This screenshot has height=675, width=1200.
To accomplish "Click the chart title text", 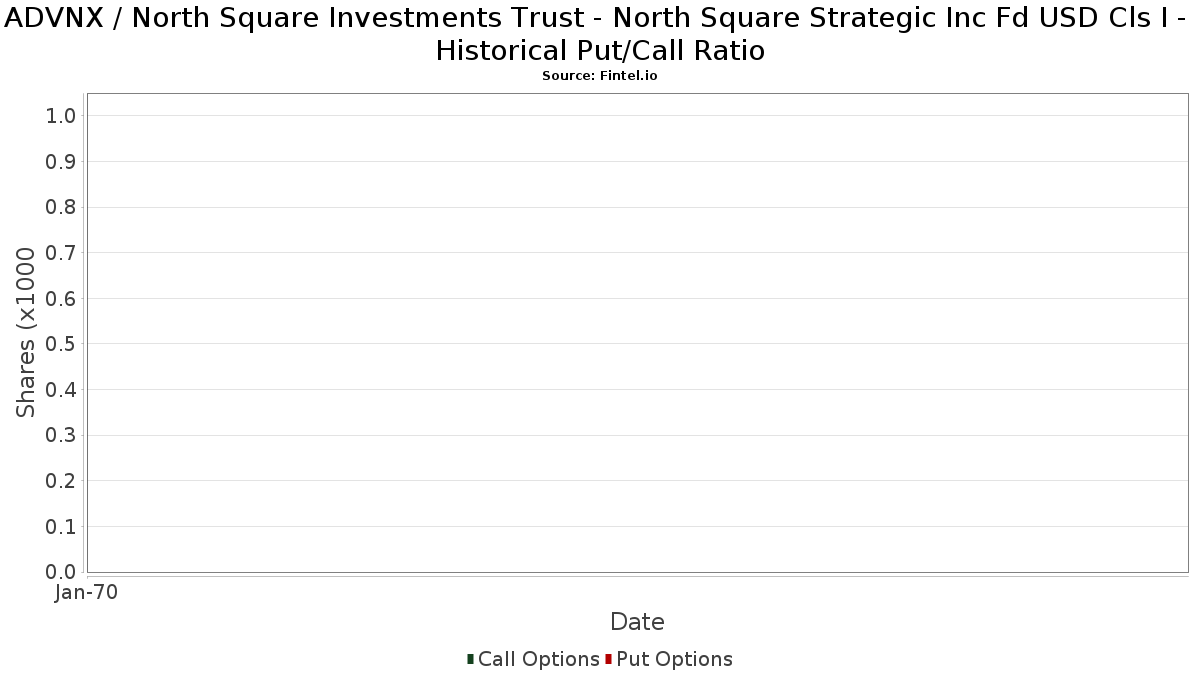I will tap(600, 35).
